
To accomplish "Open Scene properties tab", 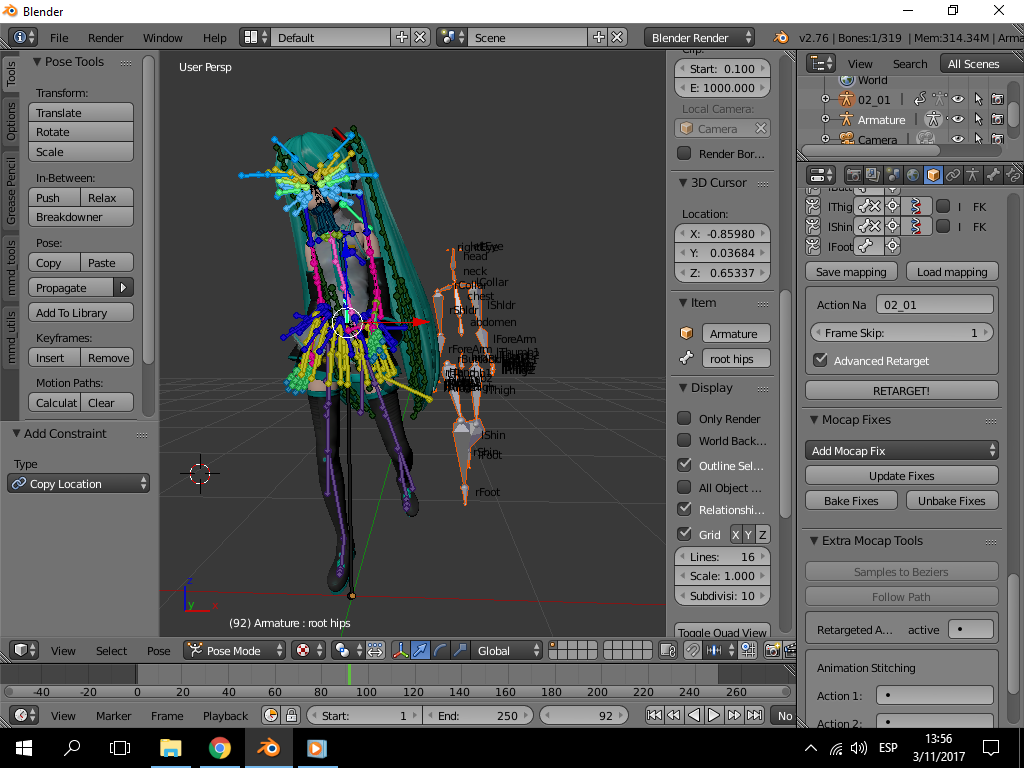I will pos(893,175).
